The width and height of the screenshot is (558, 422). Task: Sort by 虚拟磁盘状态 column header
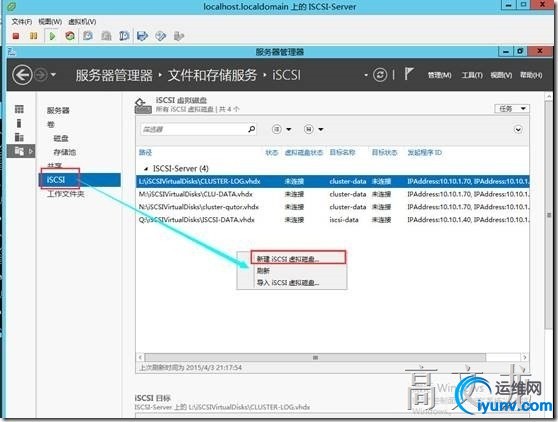coord(304,153)
